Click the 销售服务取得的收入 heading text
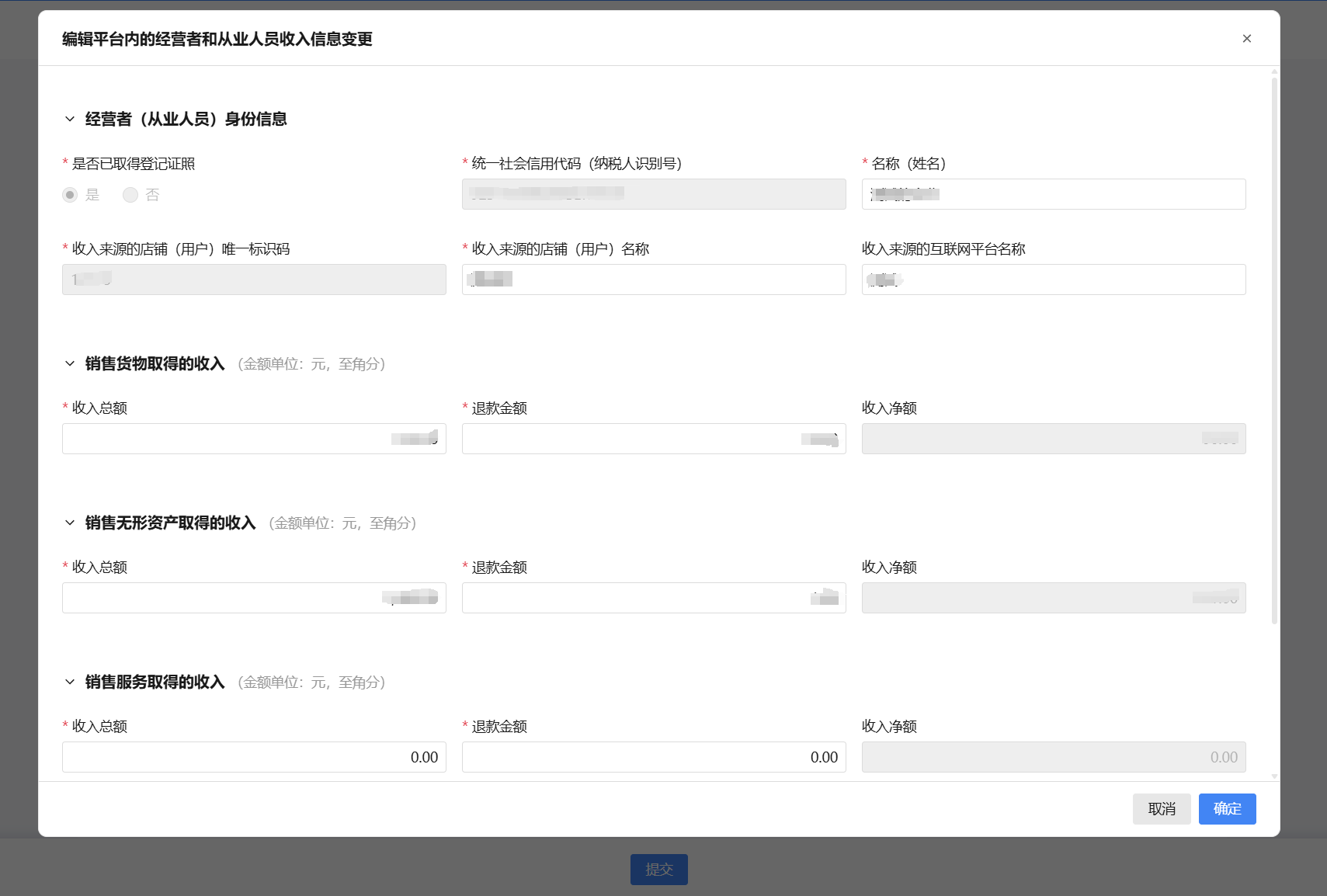 coord(155,682)
